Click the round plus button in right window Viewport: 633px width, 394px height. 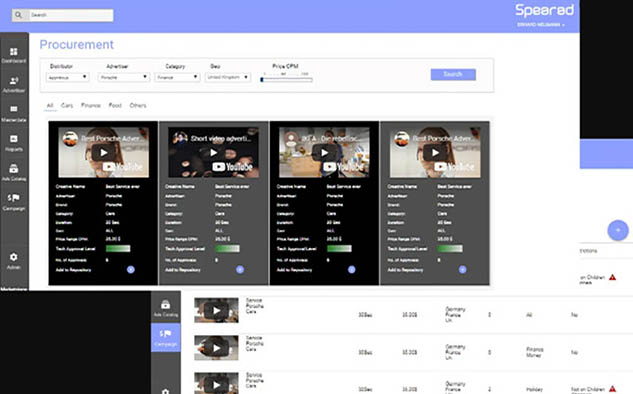pos(618,230)
